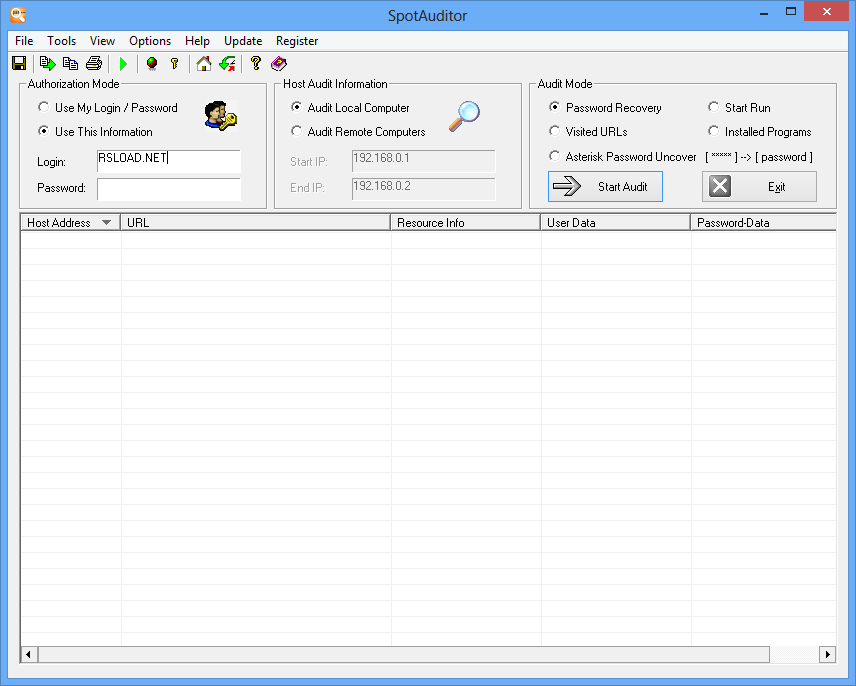The width and height of the screenshot is (856, 686).
Task: Open the File menu
Action: (24, 41)
